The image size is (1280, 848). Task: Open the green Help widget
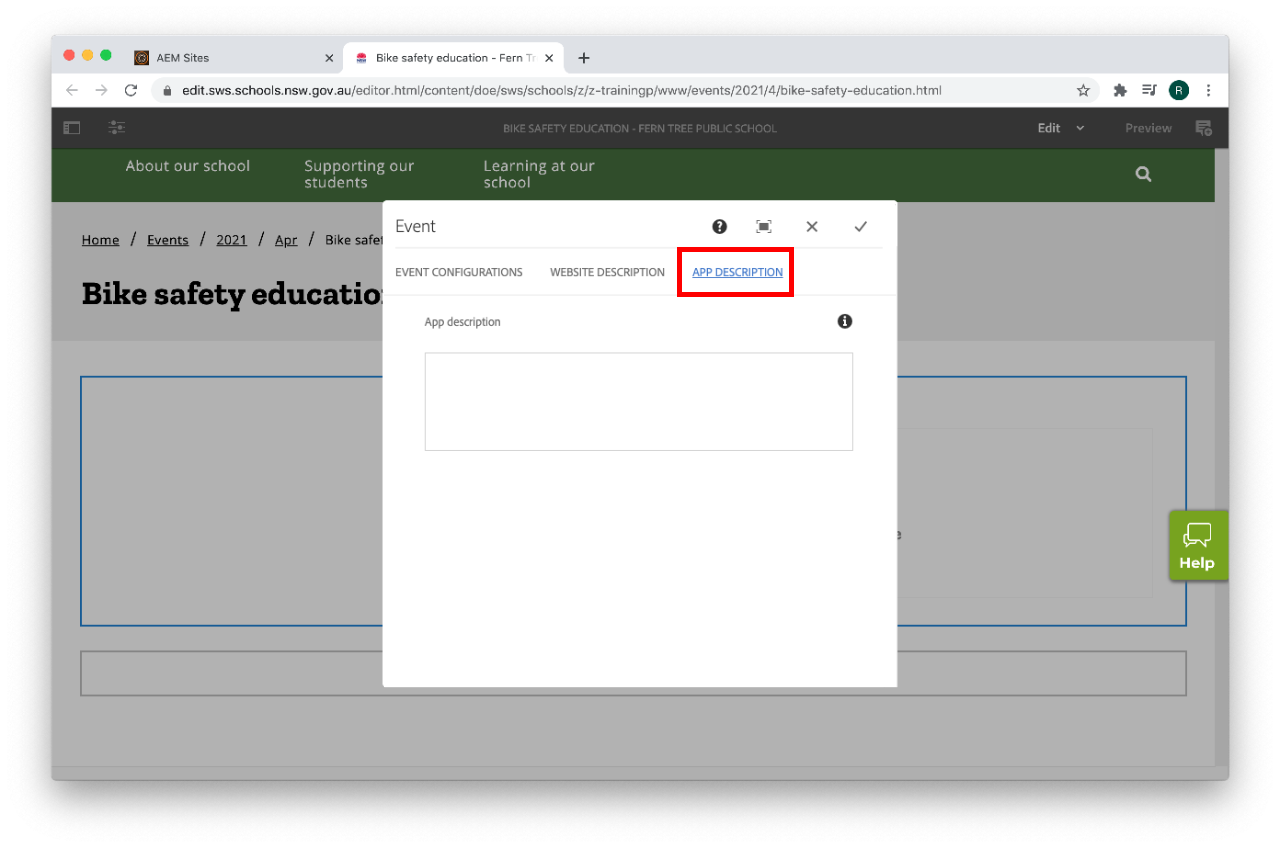coord(1197,545)
